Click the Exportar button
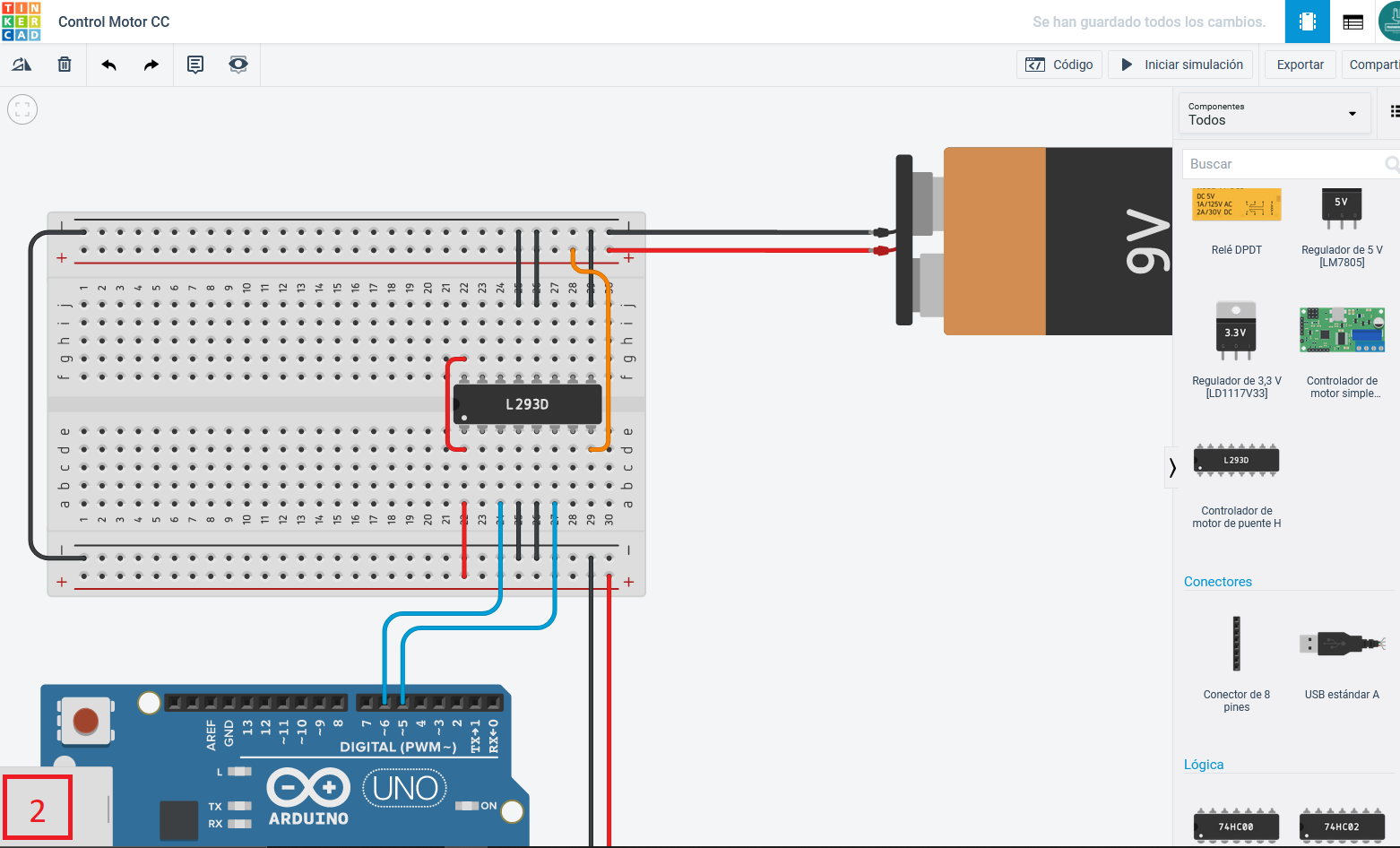1400x848 pixels. coord(1301,65)
